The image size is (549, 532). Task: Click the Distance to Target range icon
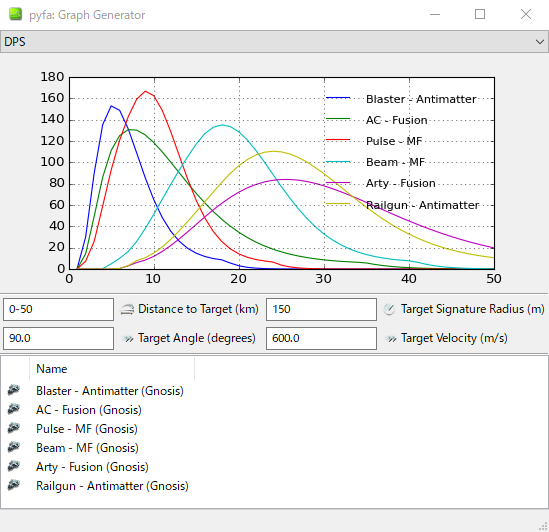127,309
